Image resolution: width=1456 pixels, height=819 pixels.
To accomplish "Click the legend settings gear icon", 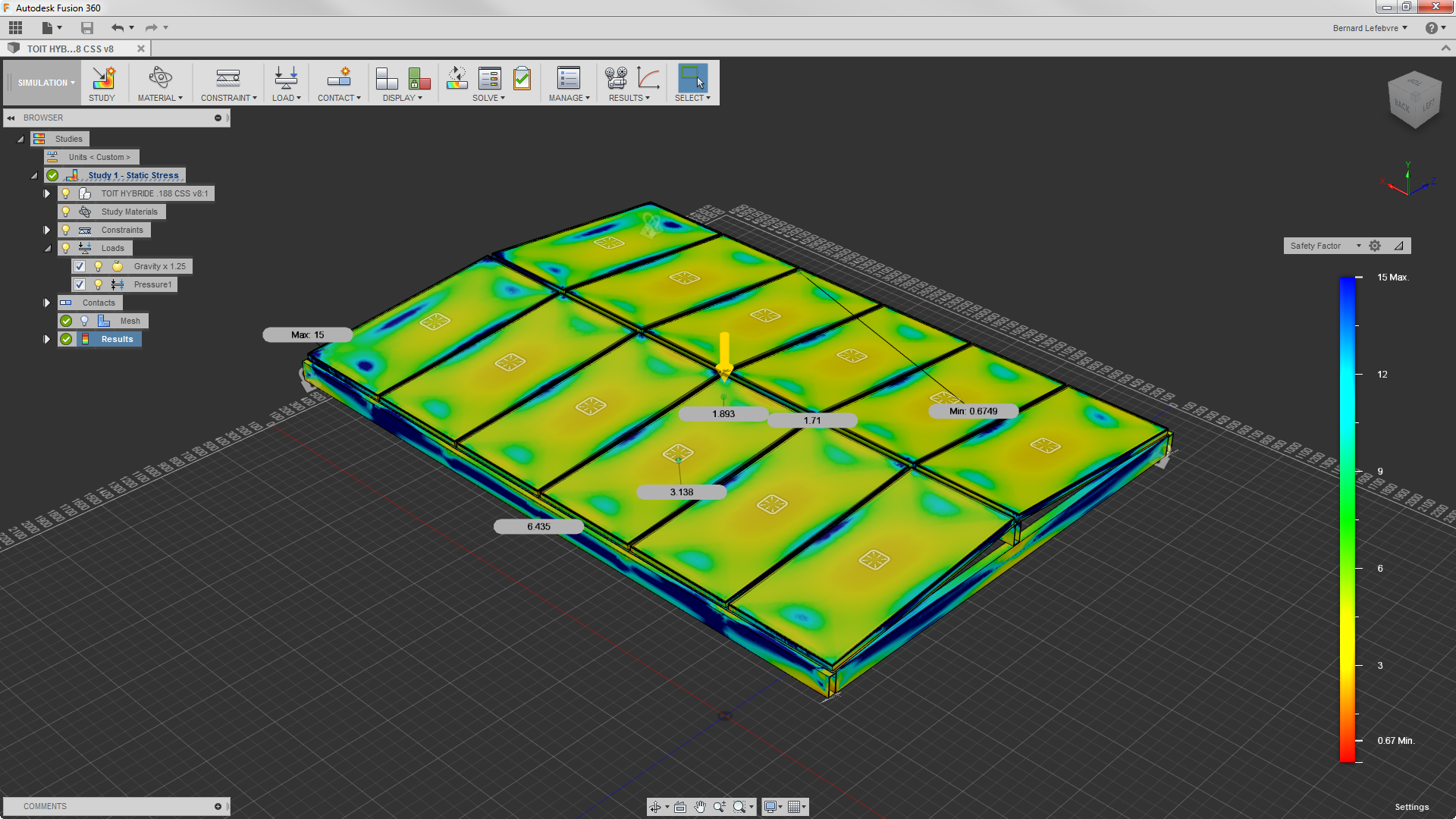I will click(x=1375, y=246).
